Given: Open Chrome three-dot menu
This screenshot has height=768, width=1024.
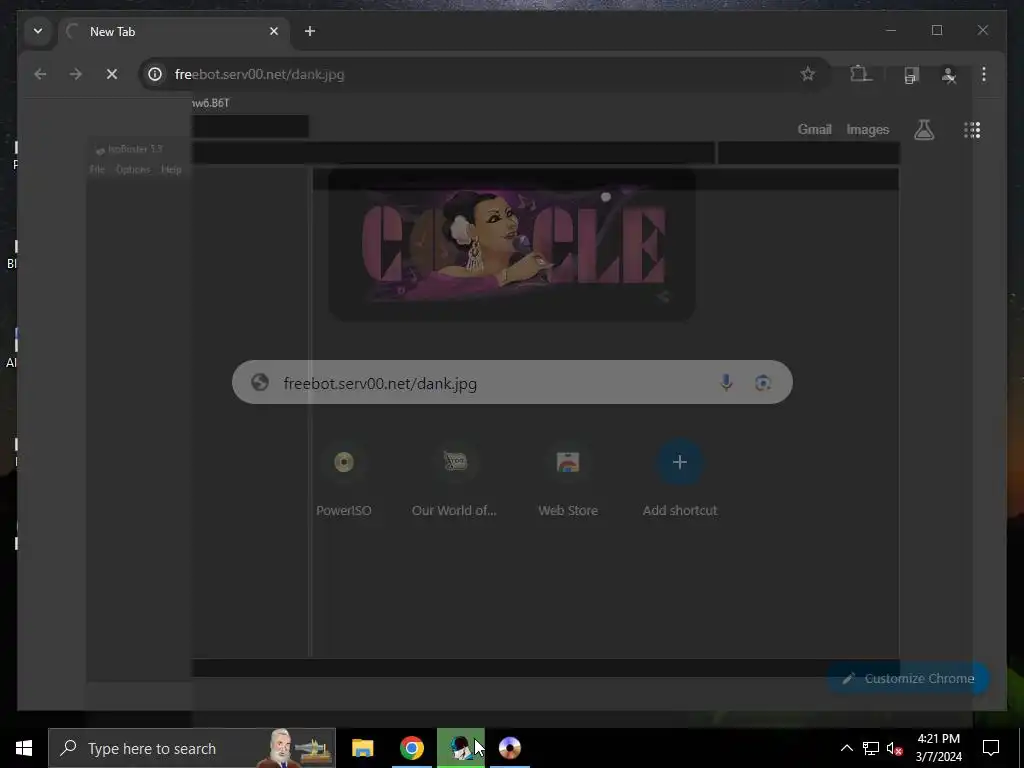Looking at the screenshot, I should coord(984,74).
